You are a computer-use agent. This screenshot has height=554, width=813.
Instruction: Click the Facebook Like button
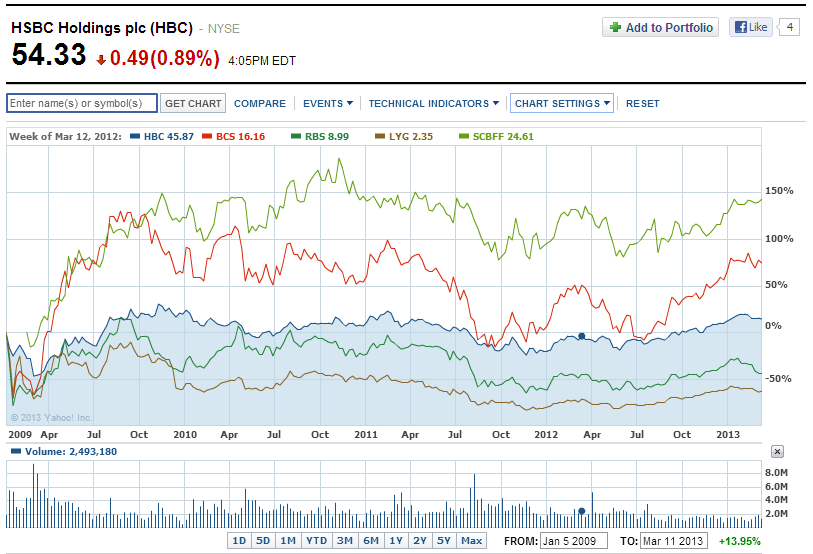click(x=751, y=27)
